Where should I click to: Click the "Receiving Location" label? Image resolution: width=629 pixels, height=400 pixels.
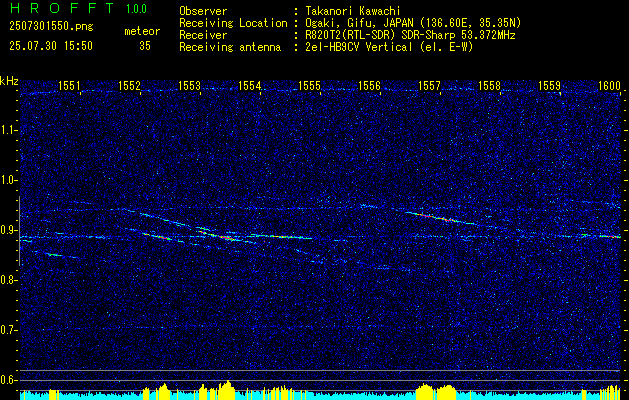coord(233,23)
